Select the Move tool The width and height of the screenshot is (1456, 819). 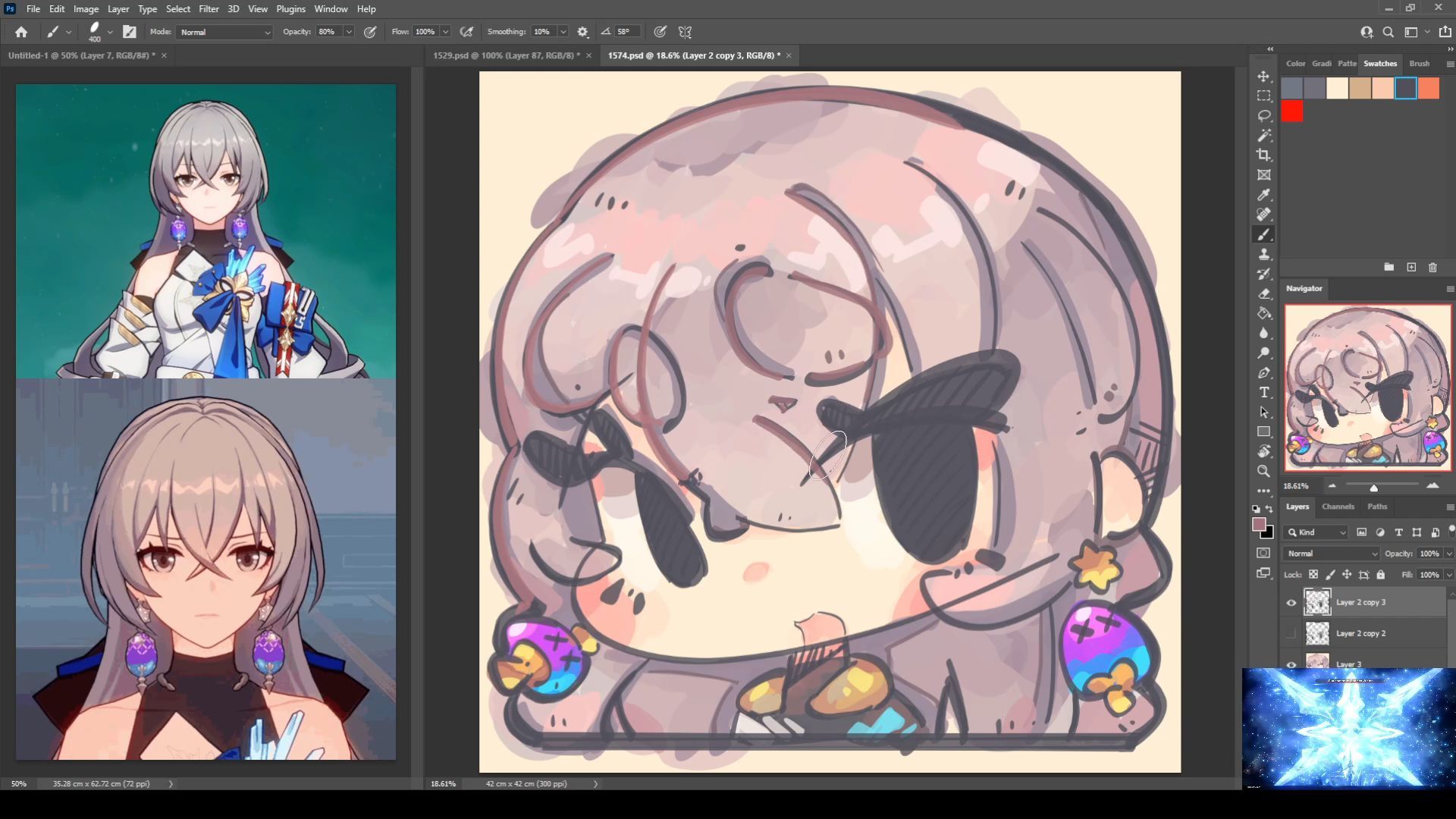1263,77
